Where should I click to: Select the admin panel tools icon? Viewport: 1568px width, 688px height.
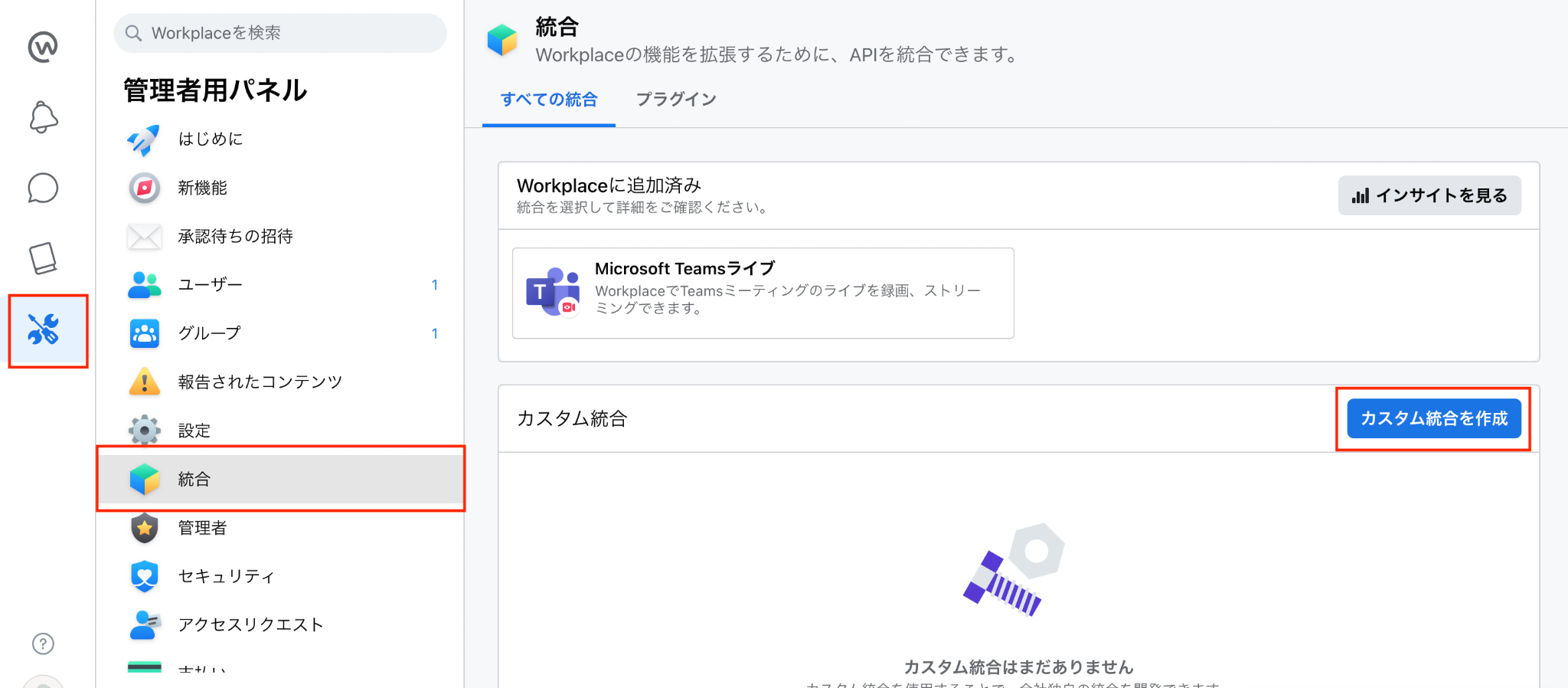pyautogui.click(x=44, y=329)
